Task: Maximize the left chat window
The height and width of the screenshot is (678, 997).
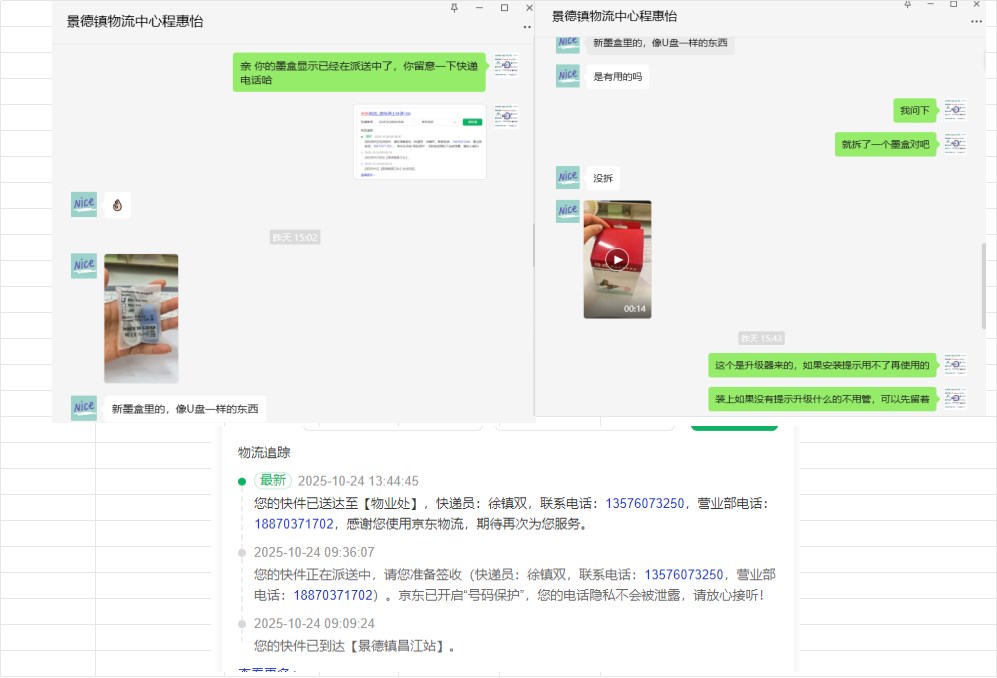Action: point(504,8)
